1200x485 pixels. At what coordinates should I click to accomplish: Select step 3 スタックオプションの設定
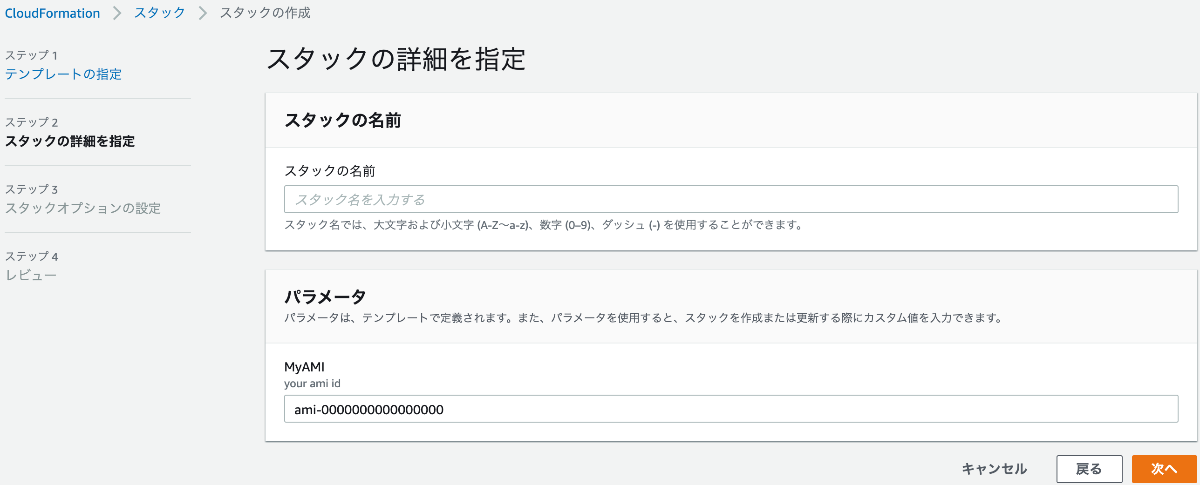[x=82, y=208]
